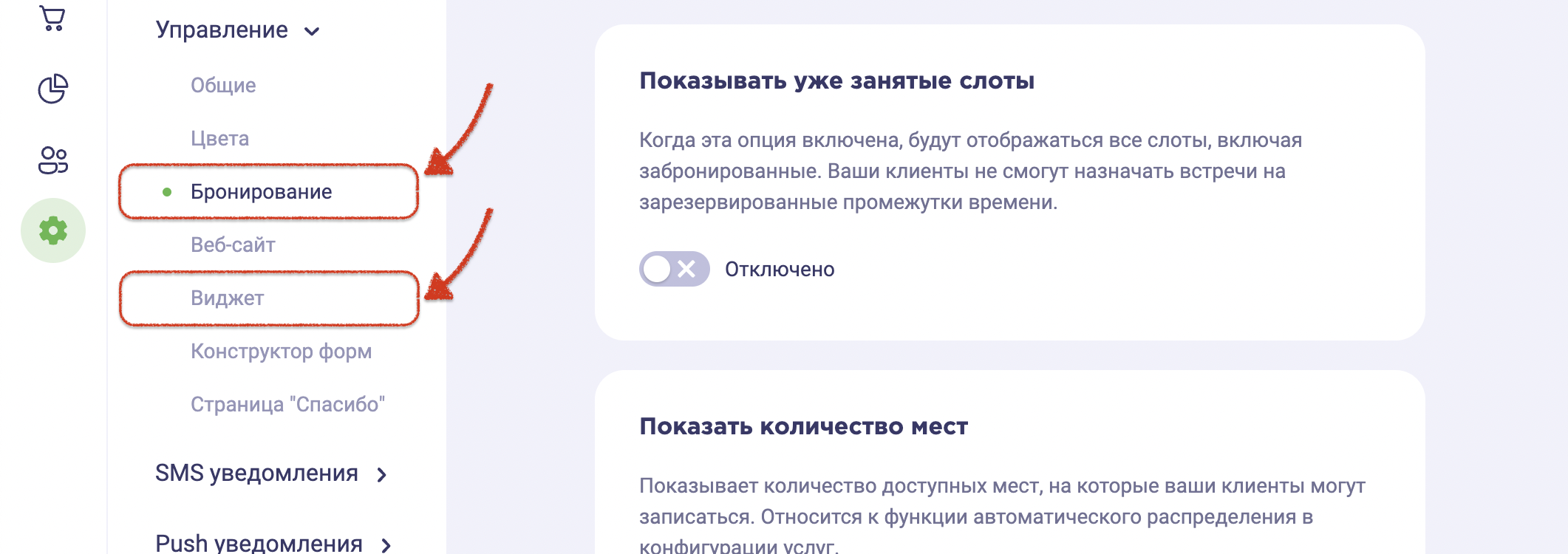This screenshot has width=1568, height=554.
Task: Open the Общие settings item
Action: click(223, 85)
